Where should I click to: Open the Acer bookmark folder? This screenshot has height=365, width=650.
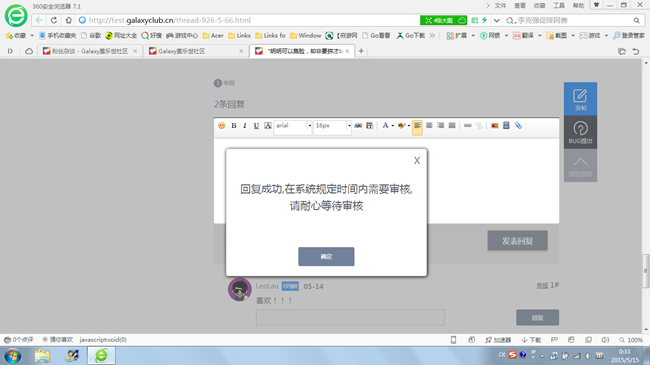(213, 36)
